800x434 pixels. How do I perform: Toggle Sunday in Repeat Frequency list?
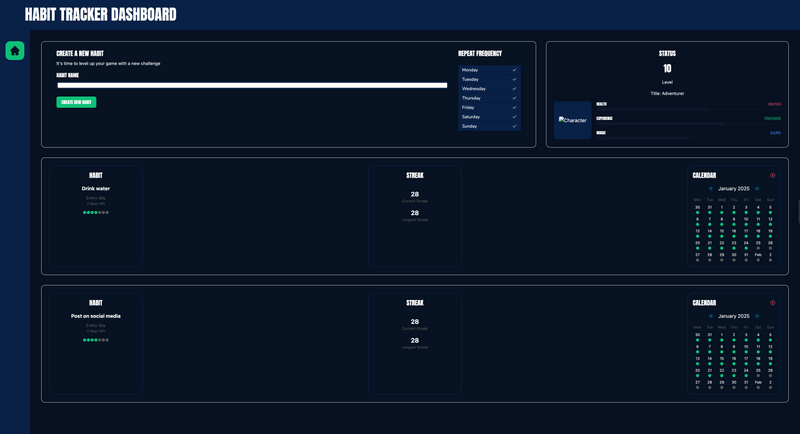489,126
